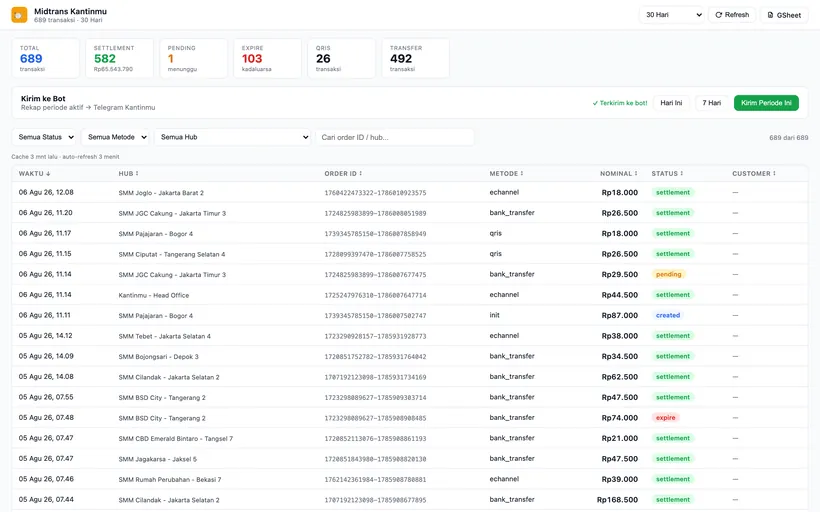Select hub SMM Joglo - Jakarta Barat 2
The height and width of the screenshot is (512, 820).
(x=161, y=193)
